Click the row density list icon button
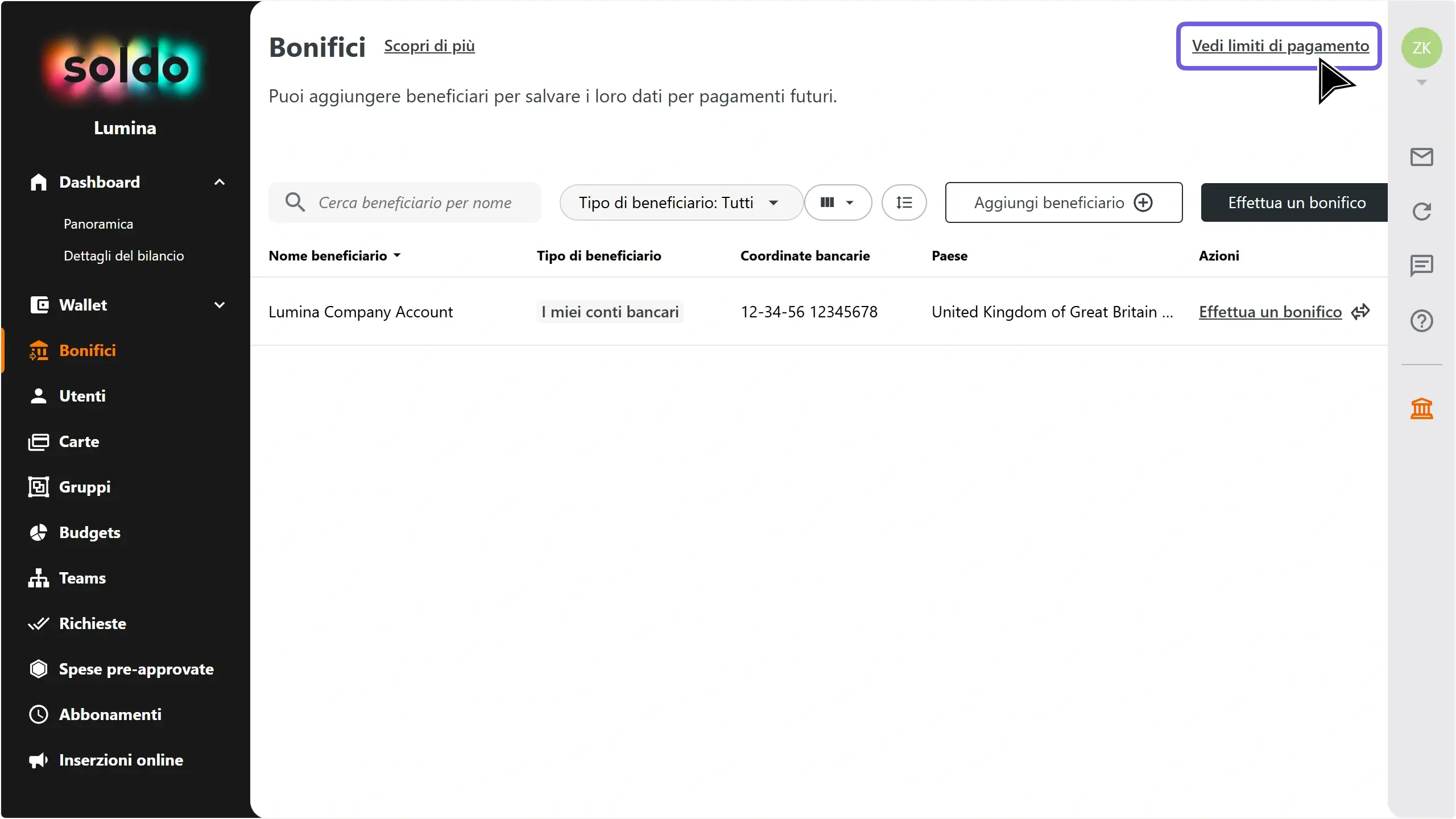 [904, 202]
